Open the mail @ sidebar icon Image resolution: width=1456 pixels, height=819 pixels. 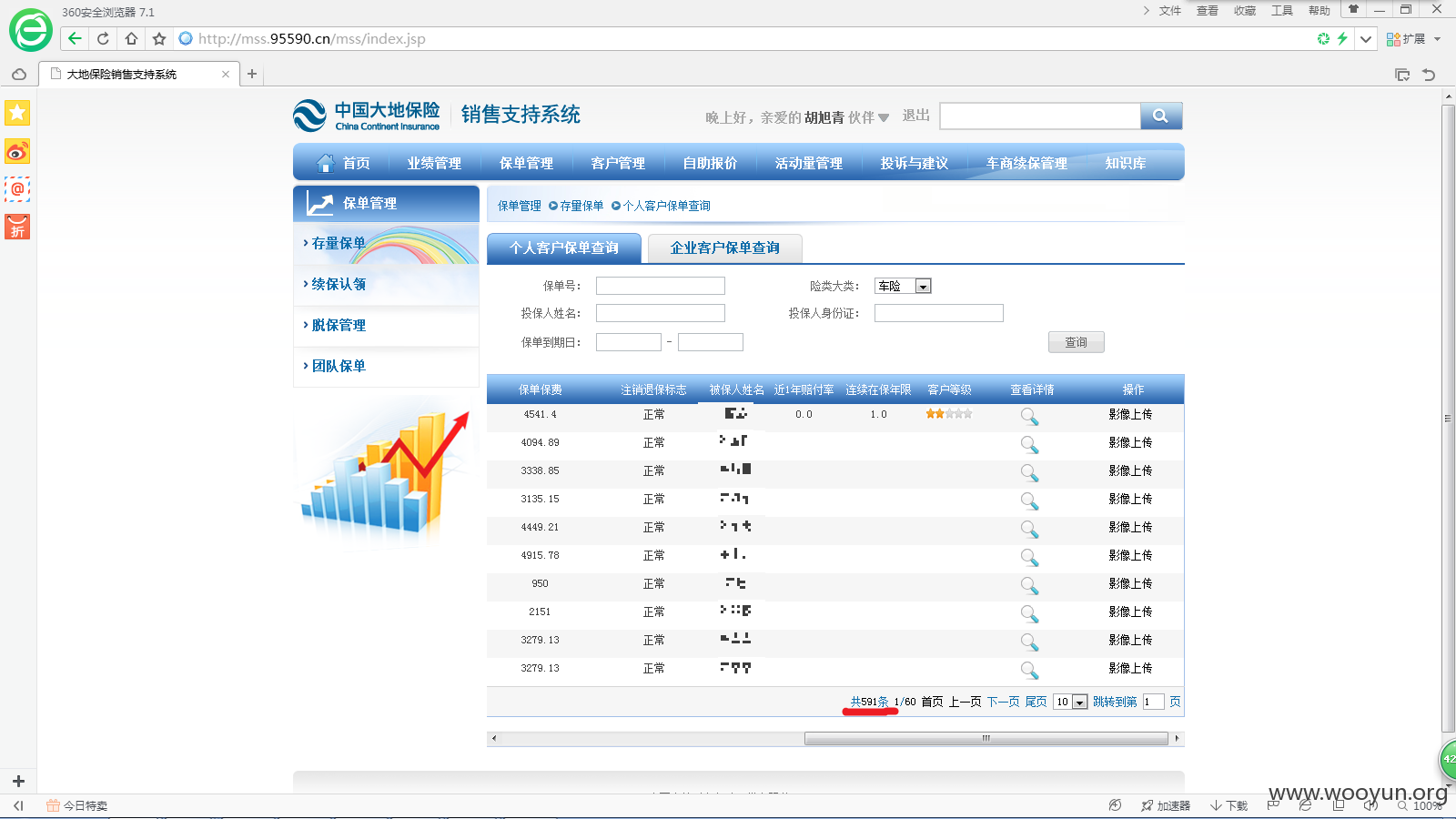[17, 189]
